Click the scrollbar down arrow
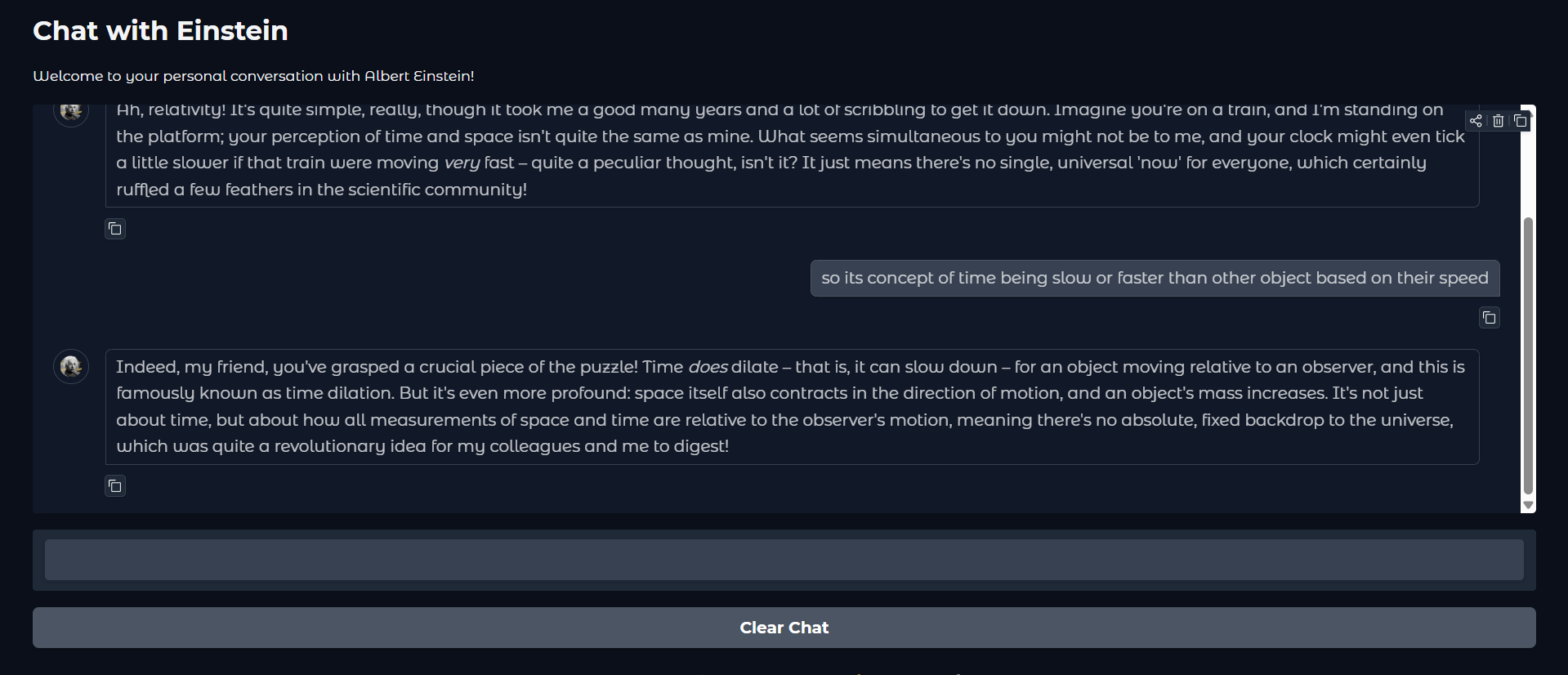This screenshot has height=675, width=1568. [1528, 506]
